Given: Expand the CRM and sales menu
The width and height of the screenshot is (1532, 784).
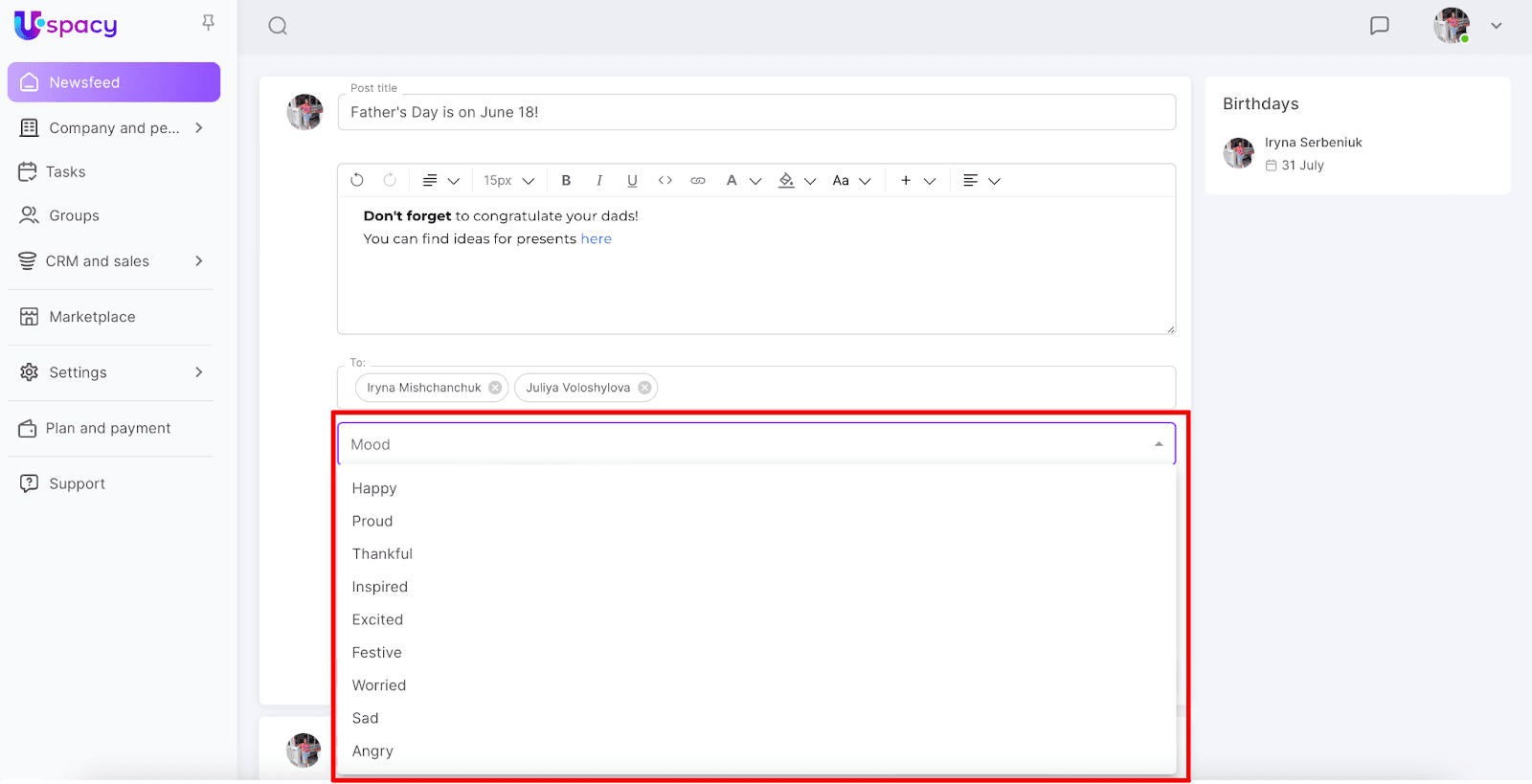Looking at the screenshot, I should click(x=199, y=261).
